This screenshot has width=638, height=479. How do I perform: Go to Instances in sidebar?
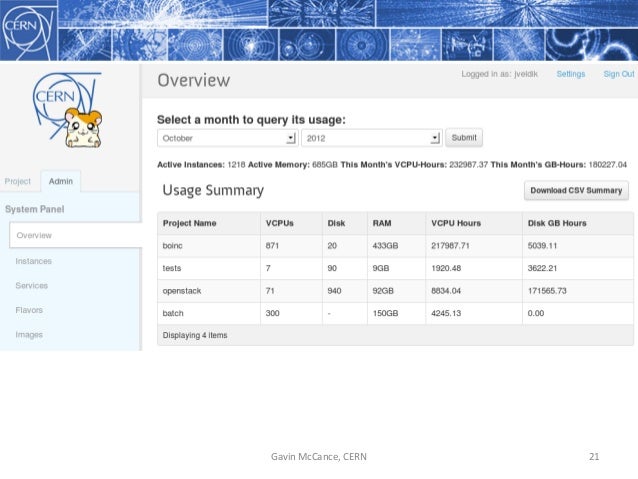point(34,261)
